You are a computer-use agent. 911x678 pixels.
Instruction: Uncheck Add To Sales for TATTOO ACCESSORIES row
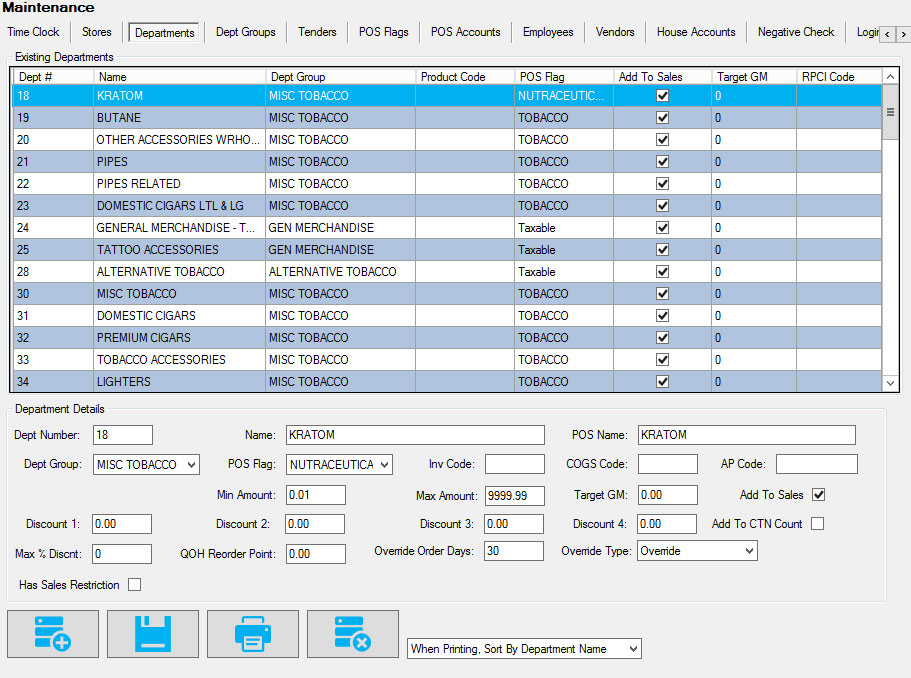coord(662,250)
